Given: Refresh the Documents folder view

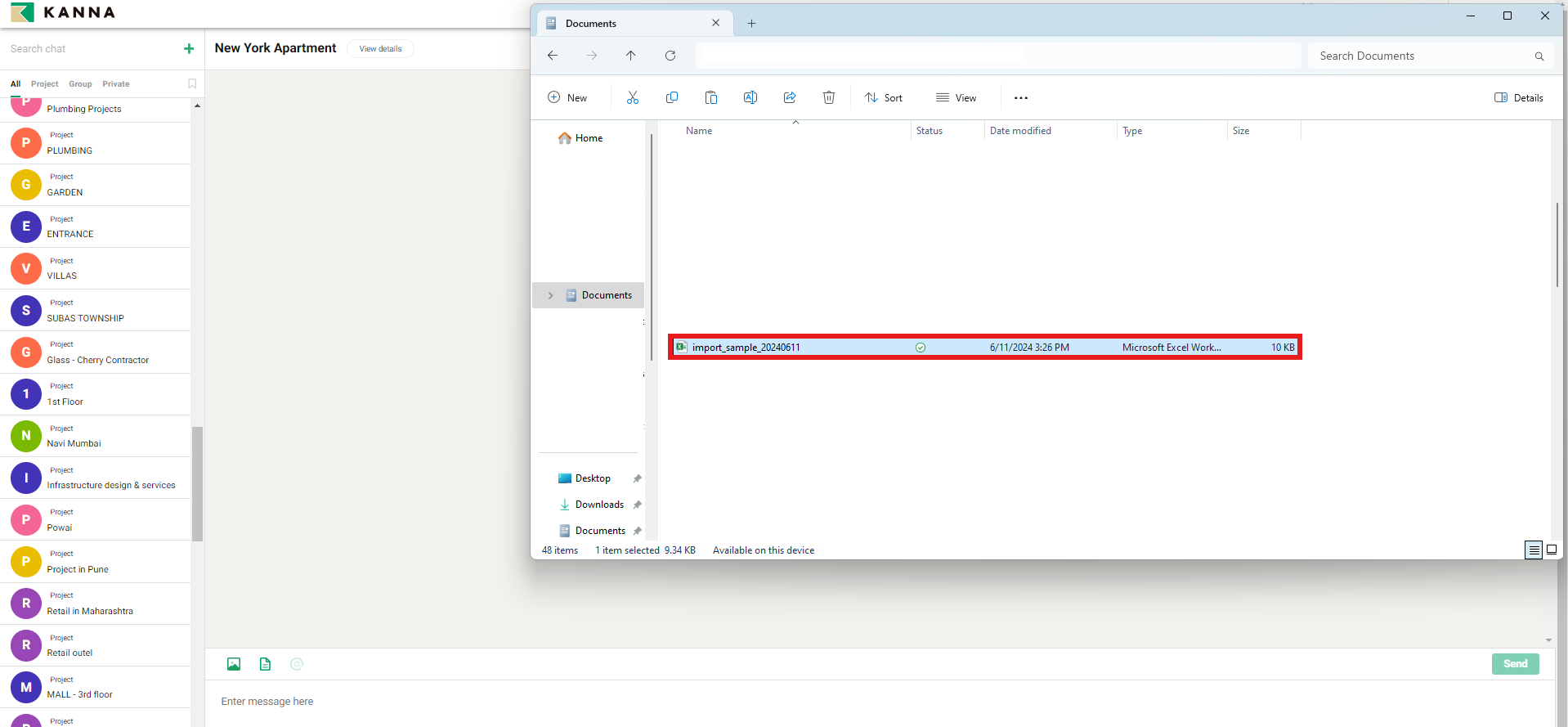Looking at the screenshot, I should [670, 56].
